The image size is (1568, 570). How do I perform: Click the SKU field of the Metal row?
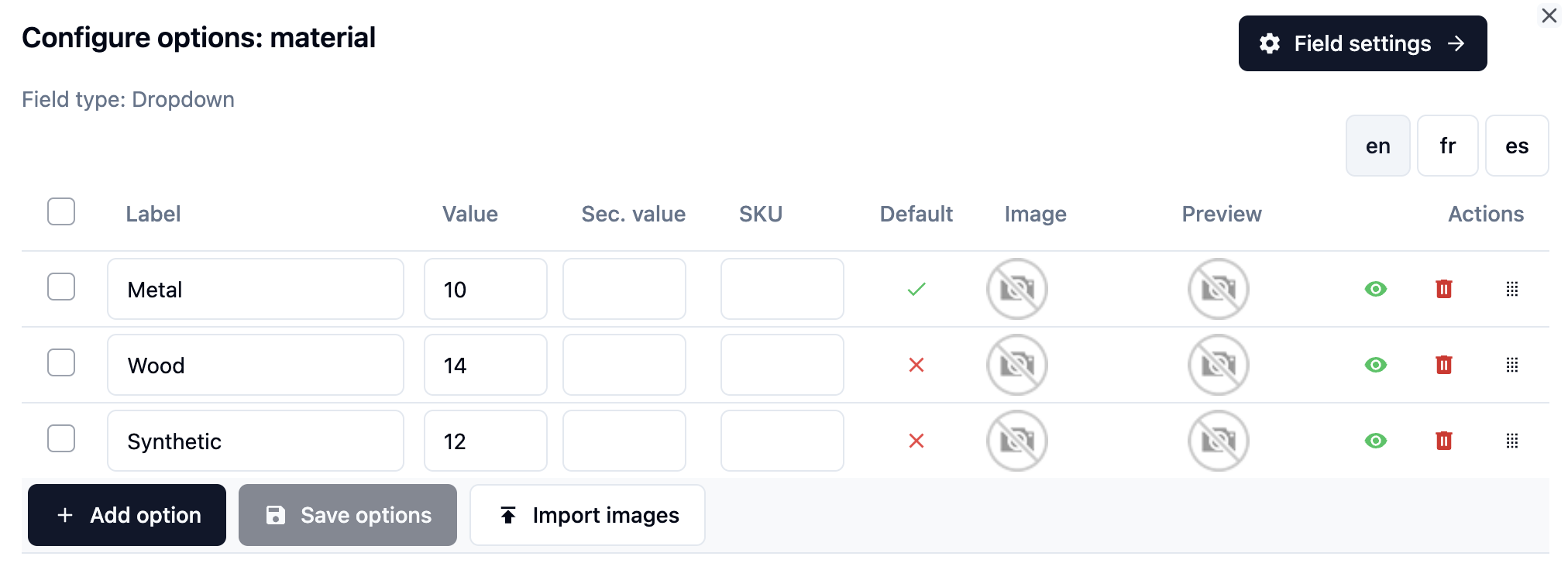[782, 289]
